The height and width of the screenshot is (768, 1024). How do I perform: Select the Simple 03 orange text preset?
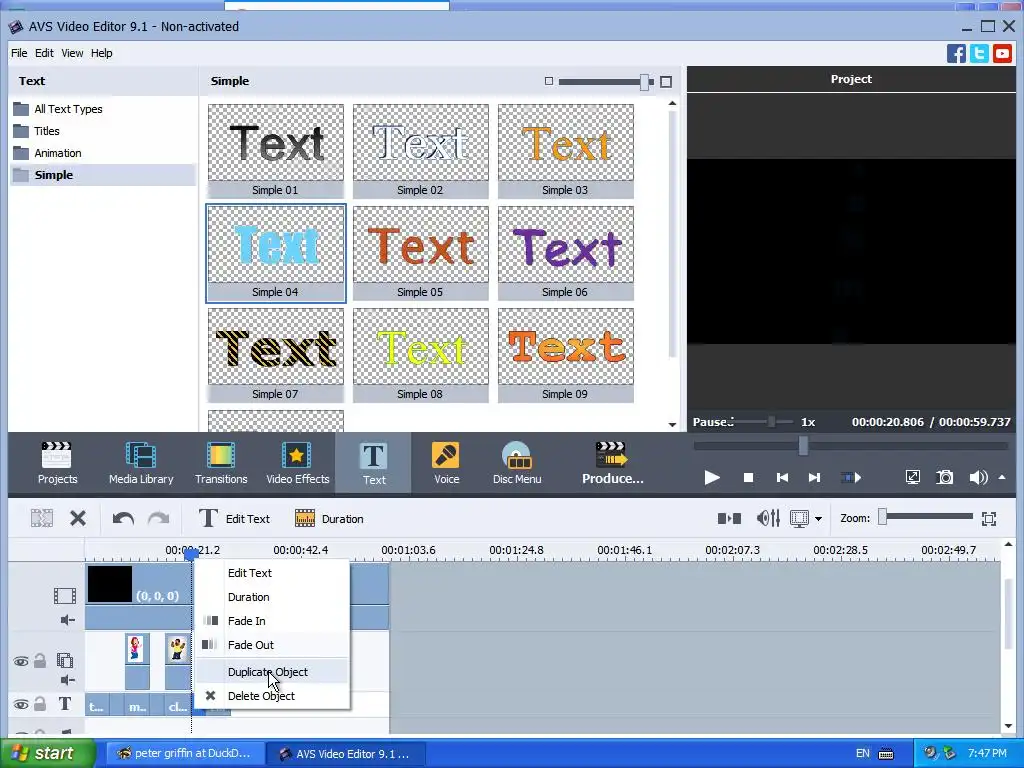[x=565, y=151]
